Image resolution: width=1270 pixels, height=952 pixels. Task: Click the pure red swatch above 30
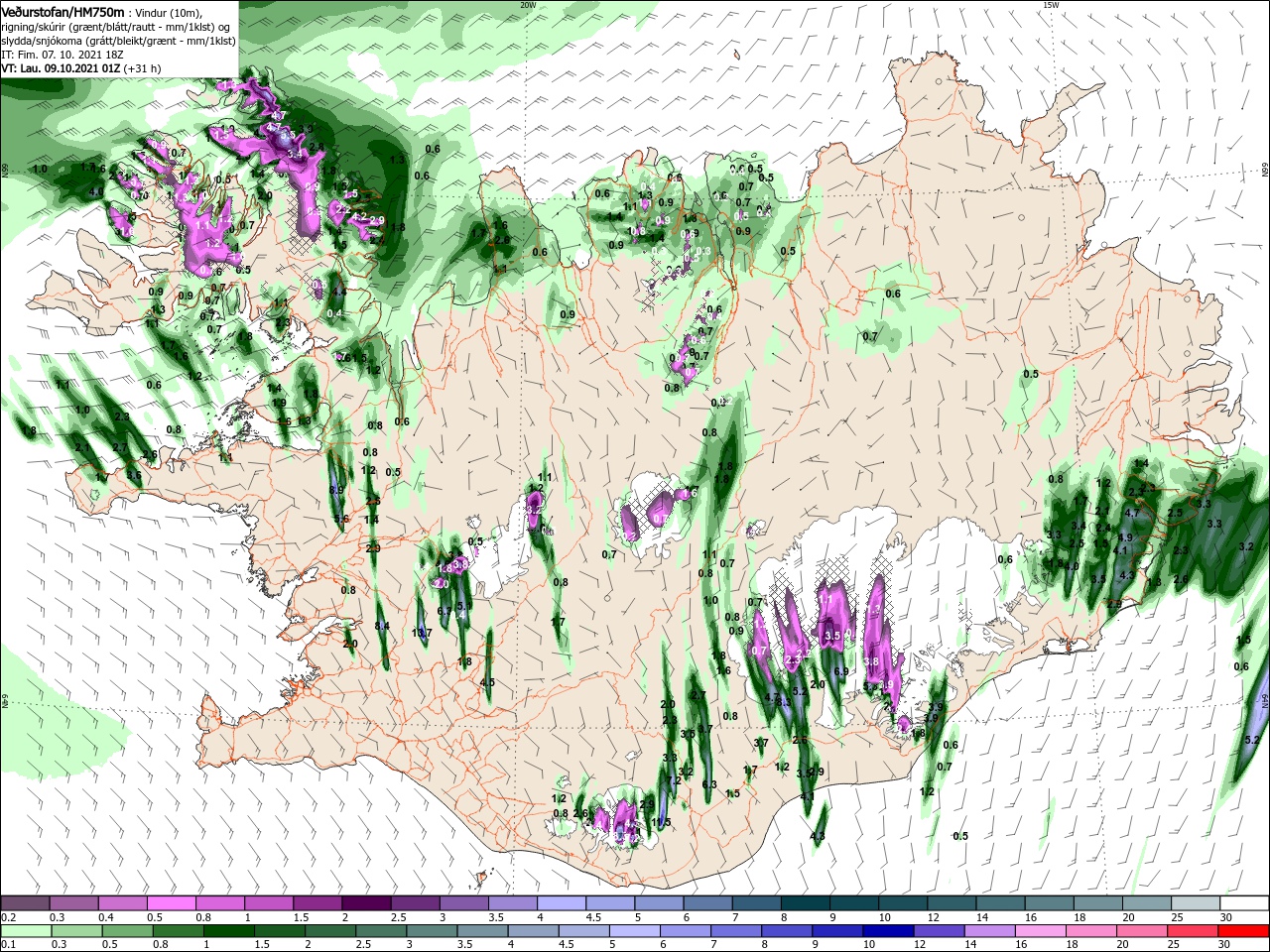tap(1243, 930)
